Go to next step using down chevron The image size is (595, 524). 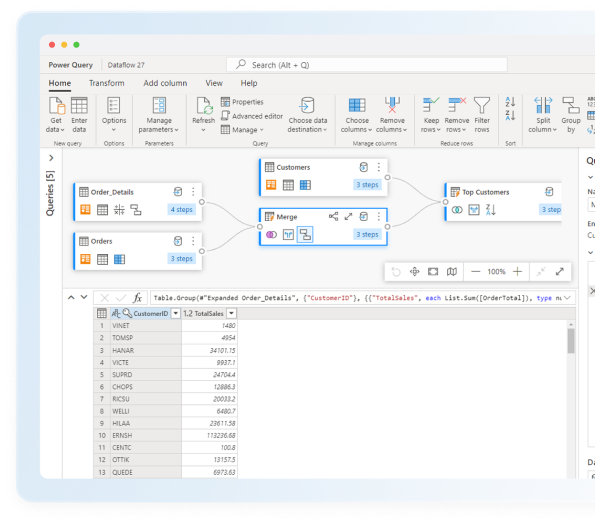click(x=84, y=297)
